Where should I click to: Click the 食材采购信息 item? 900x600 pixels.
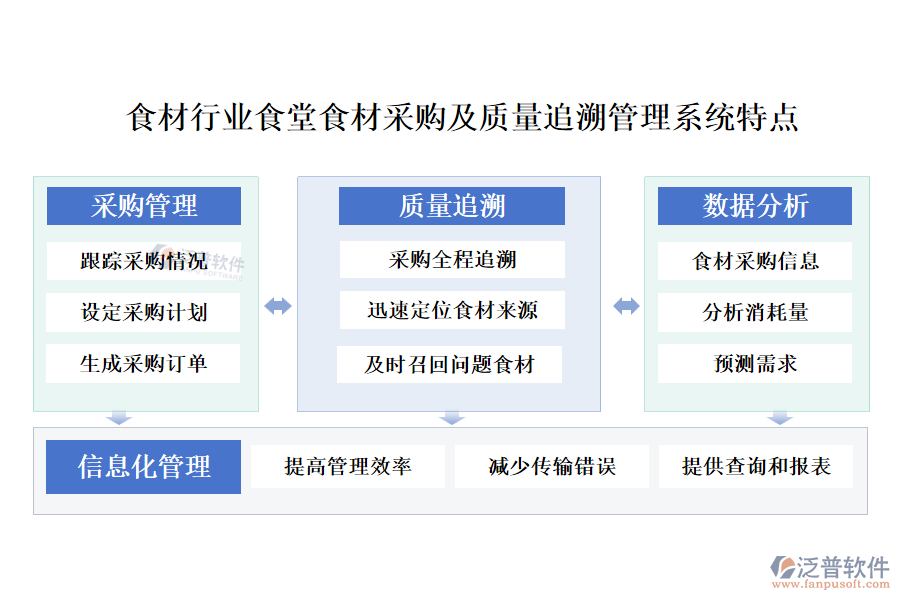tap(755, 261)
